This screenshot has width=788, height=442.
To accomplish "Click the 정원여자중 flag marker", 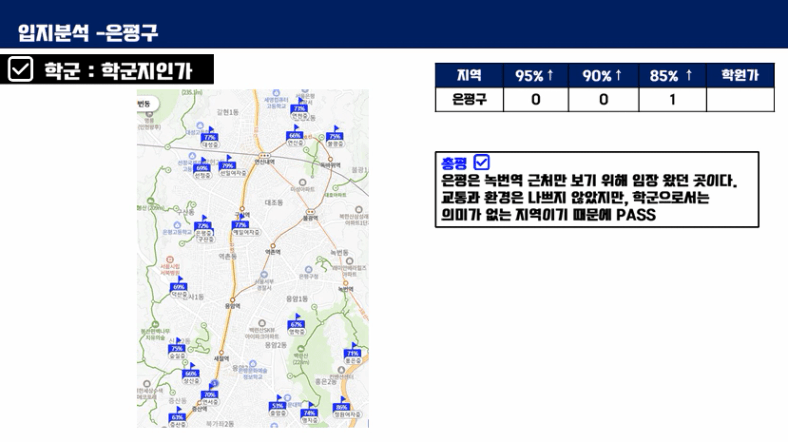I will pos(344,407).
